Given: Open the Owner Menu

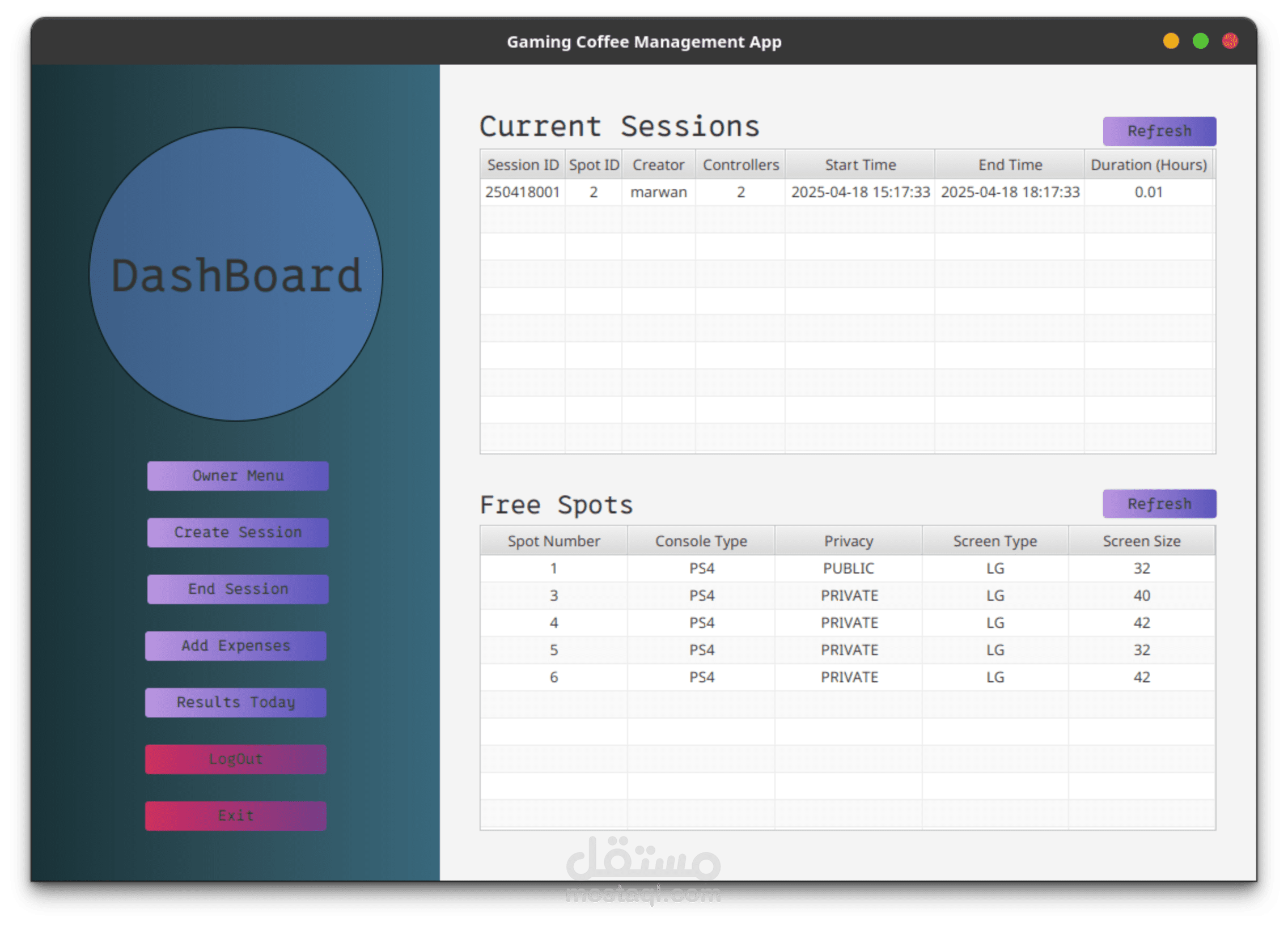Looking at the screenshot, I should click(238, 476).
